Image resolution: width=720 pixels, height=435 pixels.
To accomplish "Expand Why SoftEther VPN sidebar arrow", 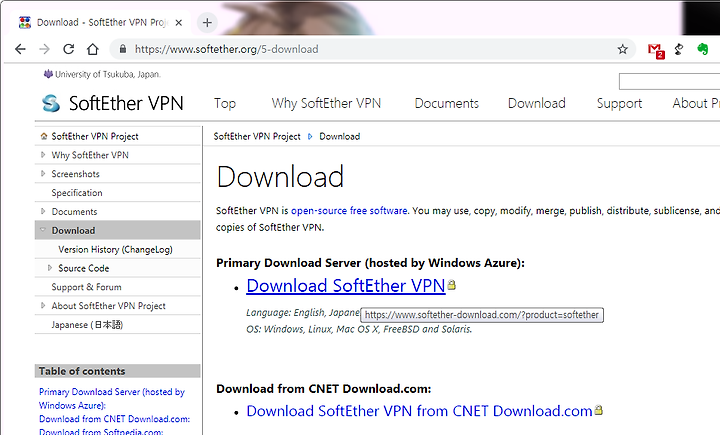I will 43,155.
